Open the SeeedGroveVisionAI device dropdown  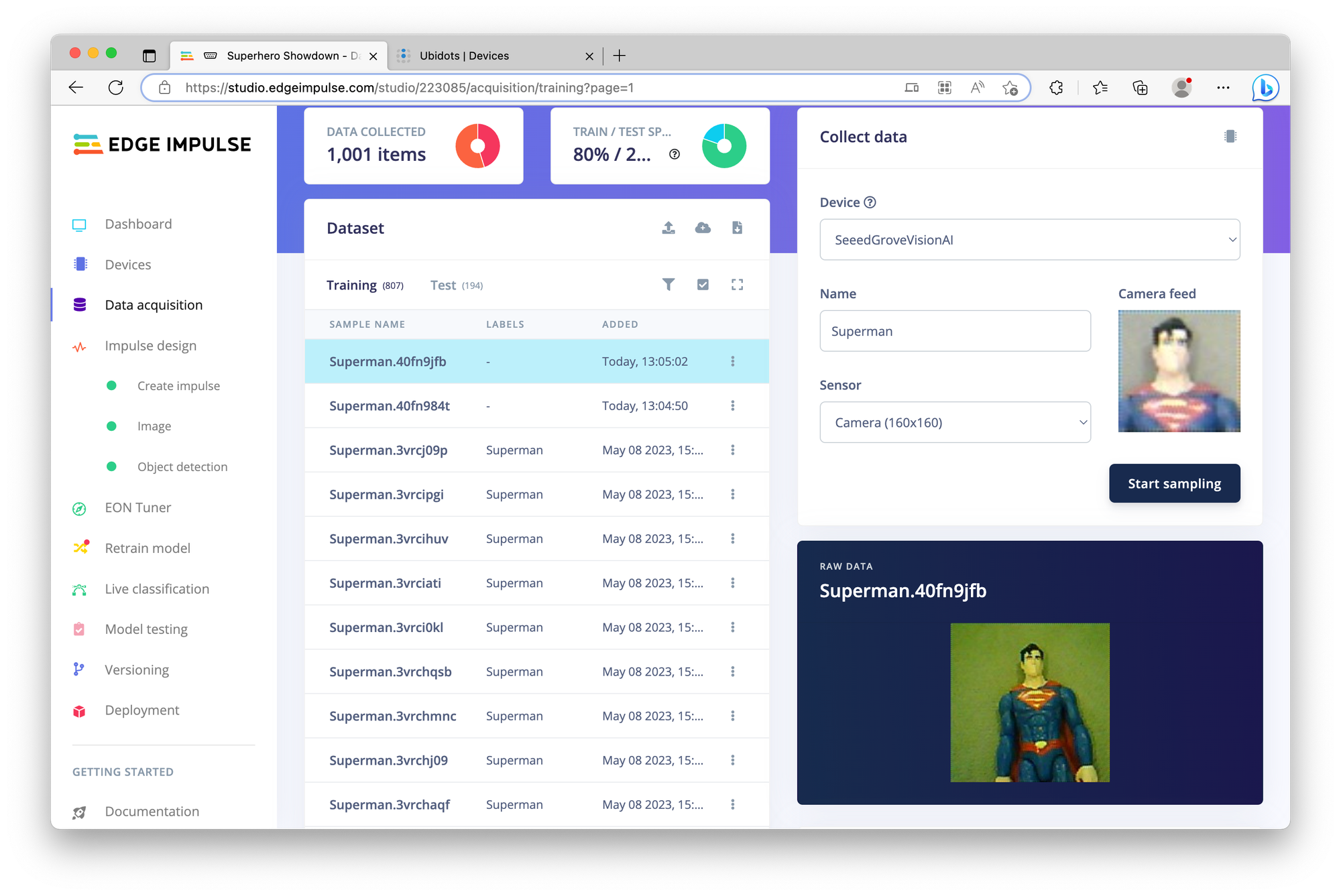click(x=1029, y=240)
